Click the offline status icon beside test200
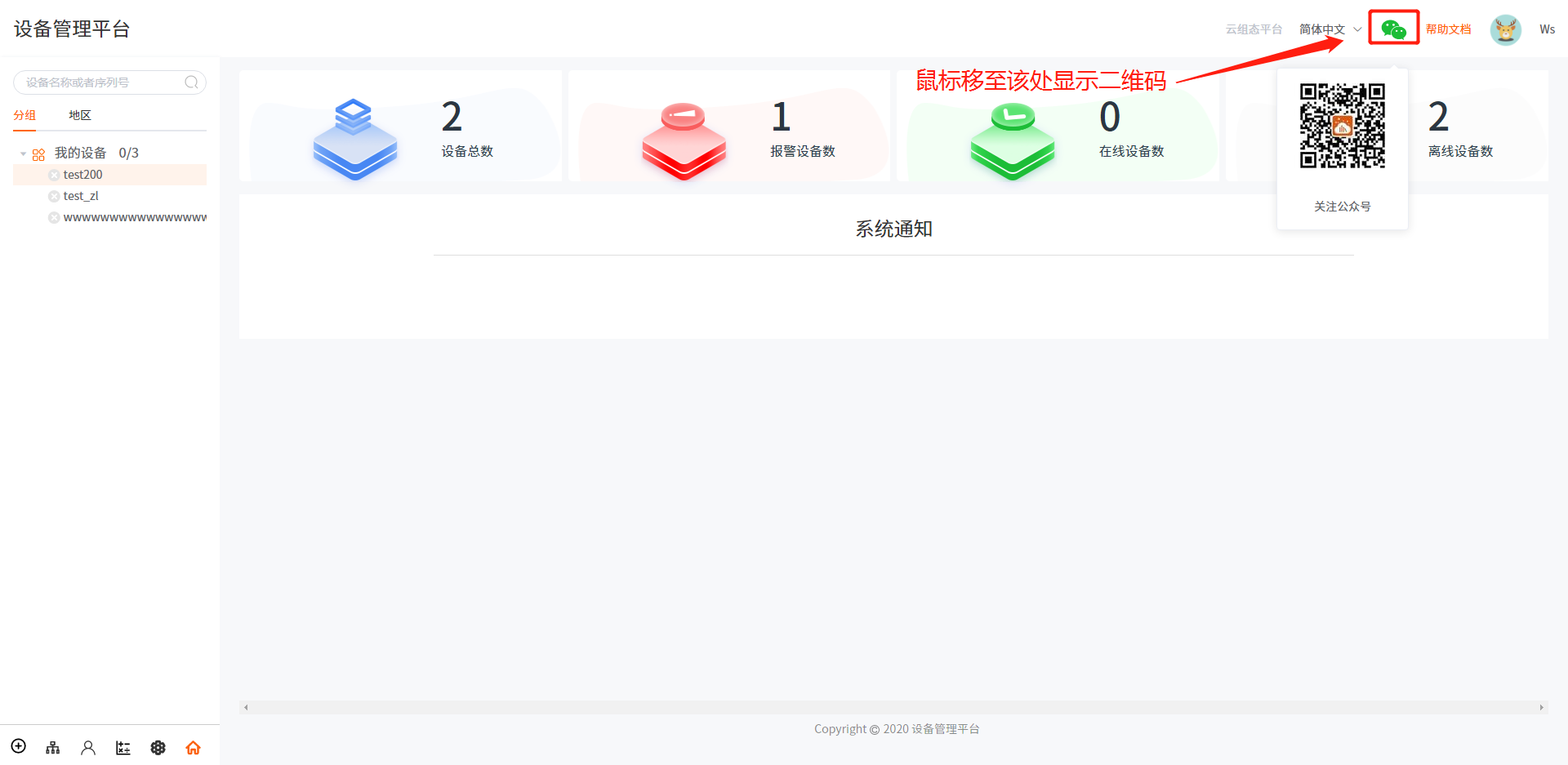 (54, 175)
